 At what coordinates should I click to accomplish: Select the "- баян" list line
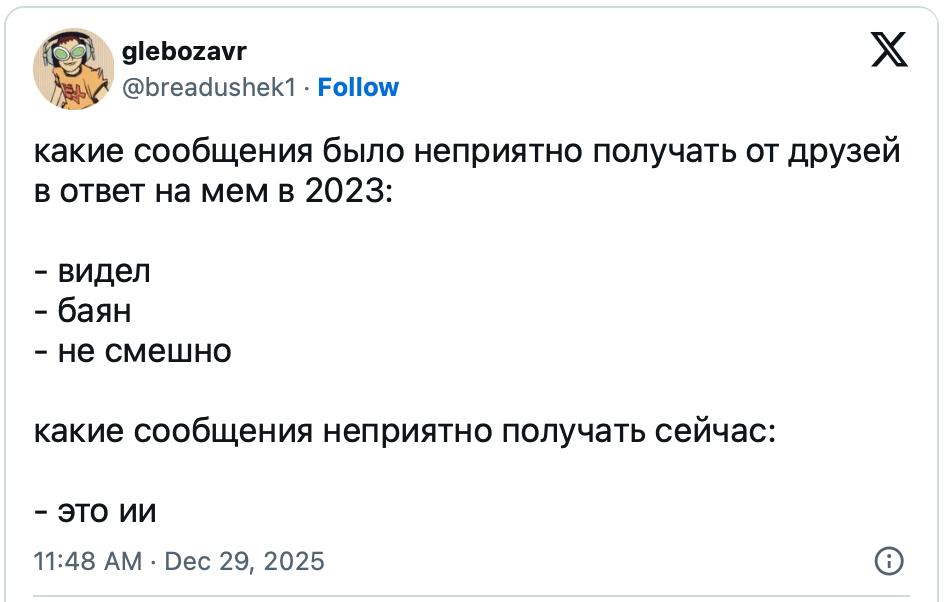83,311
